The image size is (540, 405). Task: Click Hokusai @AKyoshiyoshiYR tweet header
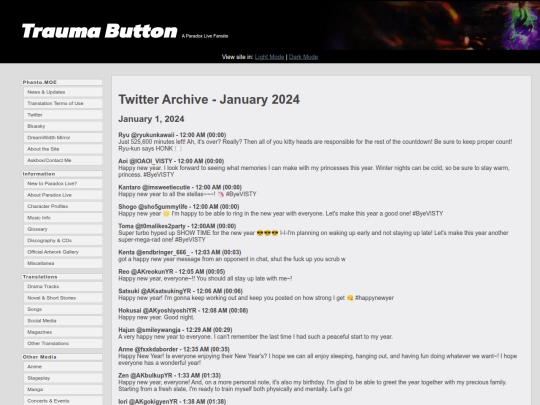183,311
